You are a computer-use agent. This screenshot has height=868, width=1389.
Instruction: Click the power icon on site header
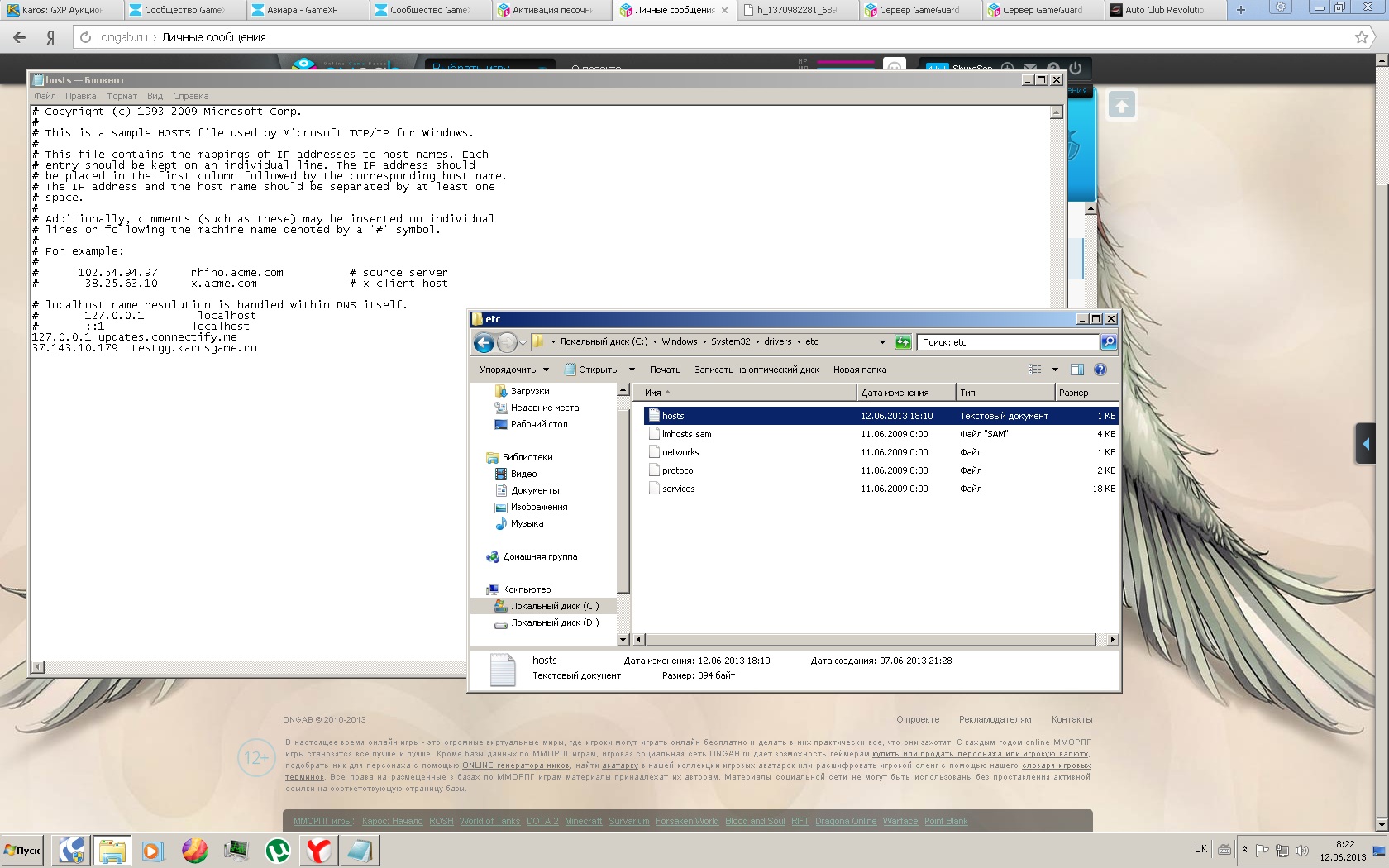(1075, 68)
